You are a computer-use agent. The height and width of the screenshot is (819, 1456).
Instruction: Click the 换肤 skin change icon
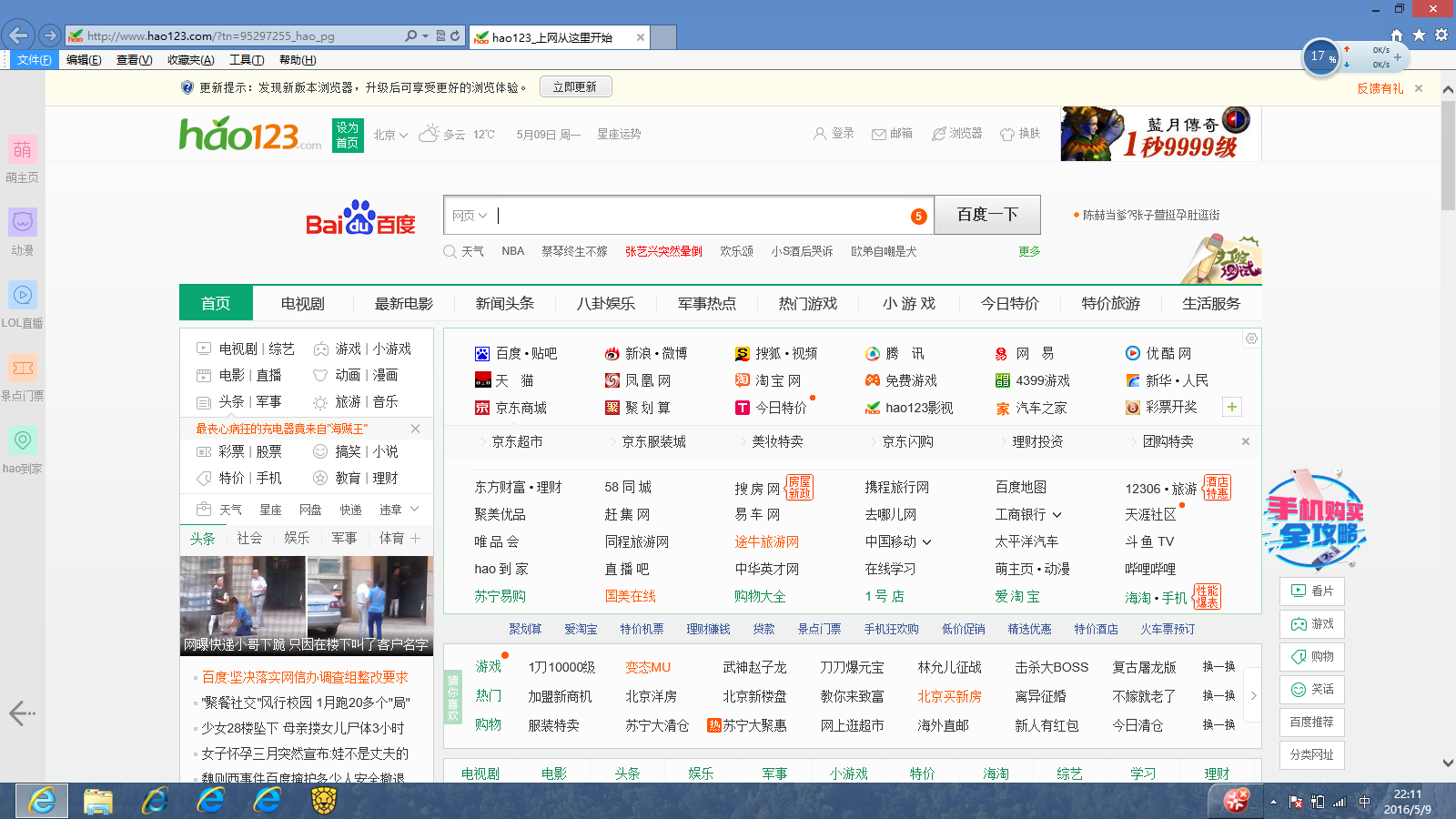[x=1007, y=134]
